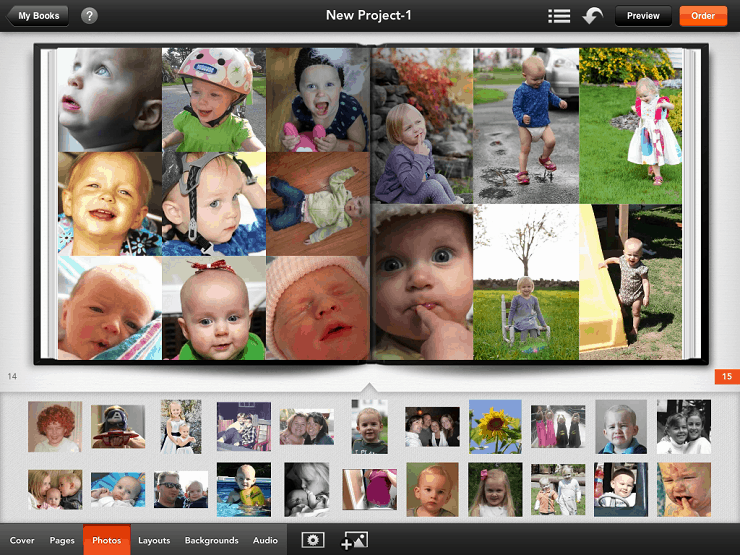Select the baby wearing gray bike helmet photo
The image size is (740, 555).
pyautogui.click(x=214, y=204)
